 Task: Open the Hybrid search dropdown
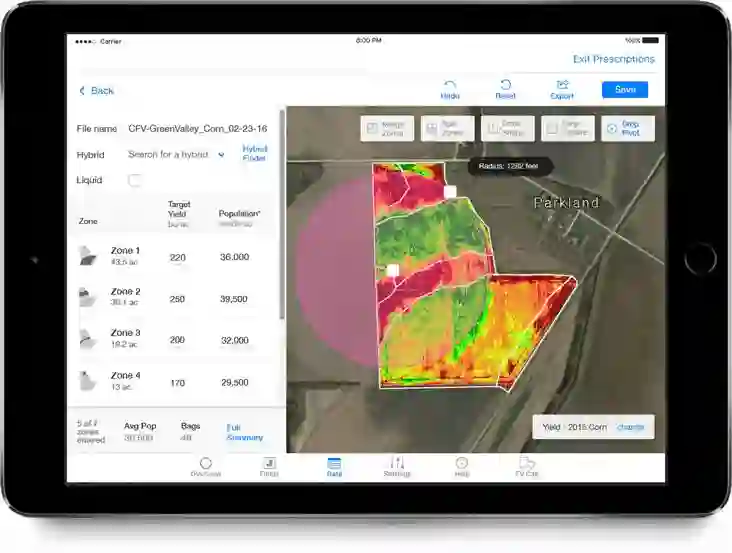pos(176,154)
